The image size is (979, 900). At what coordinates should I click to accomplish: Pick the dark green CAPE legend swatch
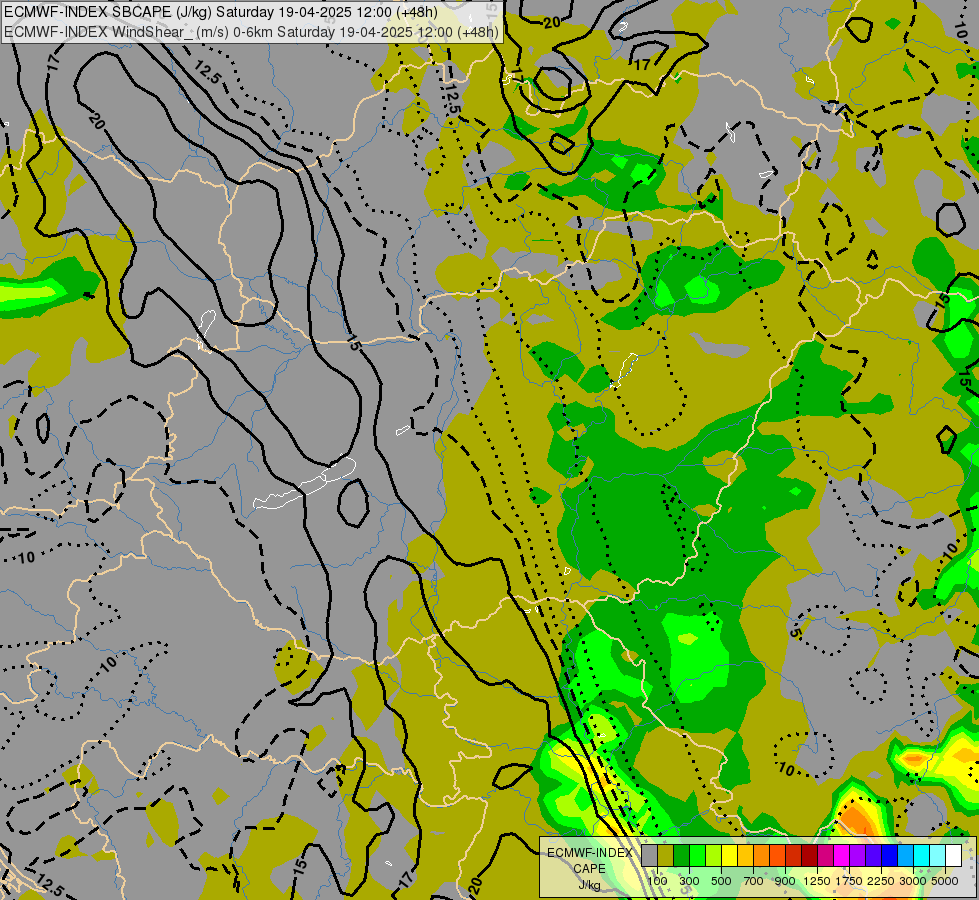point(681,855)
